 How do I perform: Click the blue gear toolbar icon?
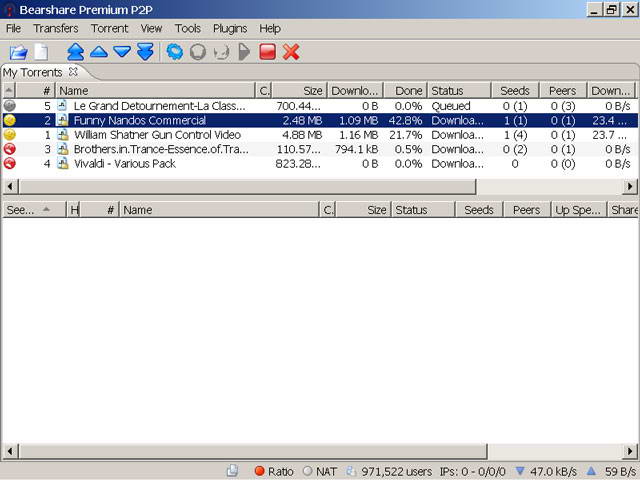click(175, 52)
